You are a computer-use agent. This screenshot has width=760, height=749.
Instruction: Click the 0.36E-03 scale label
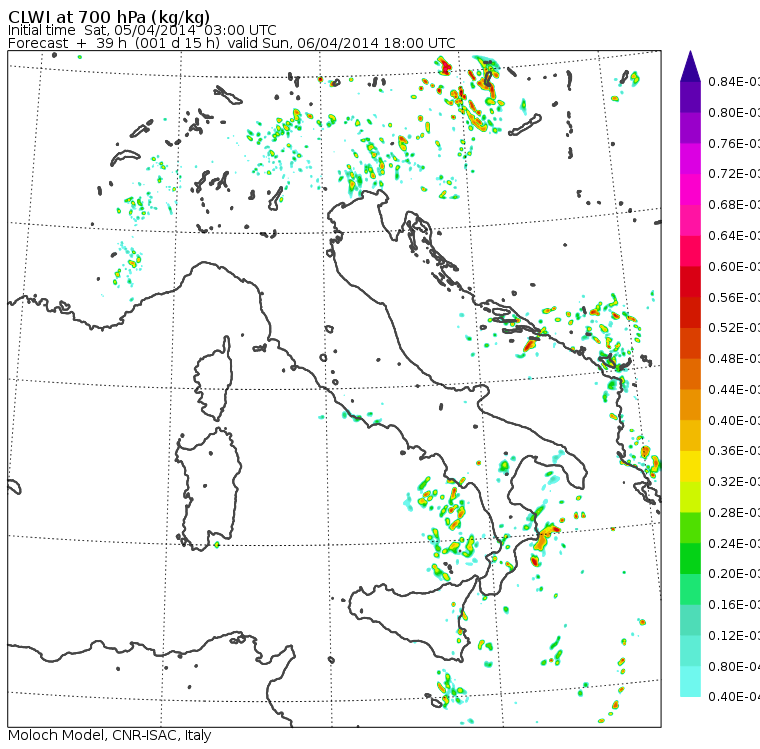734,451
